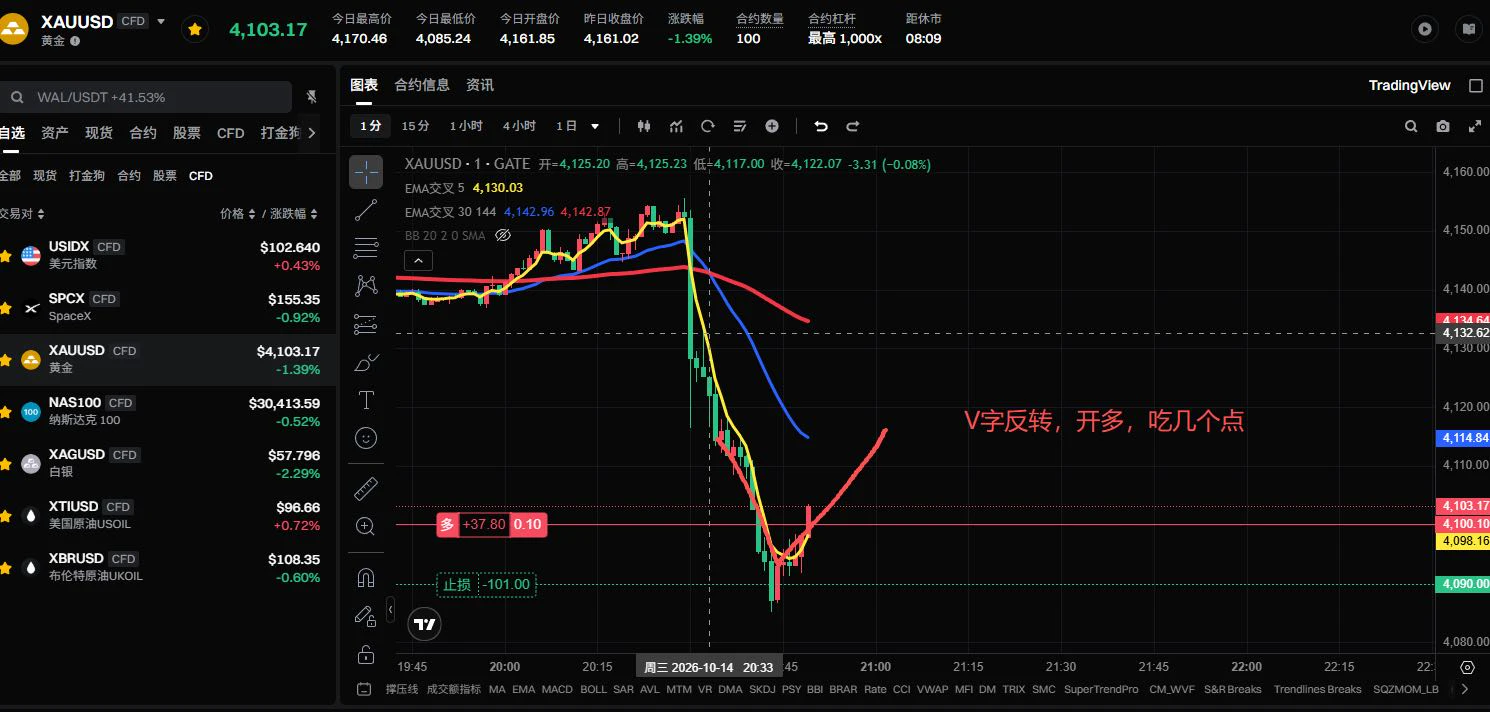
Task: Choose the text annotation tool
Action: point(366,400)
